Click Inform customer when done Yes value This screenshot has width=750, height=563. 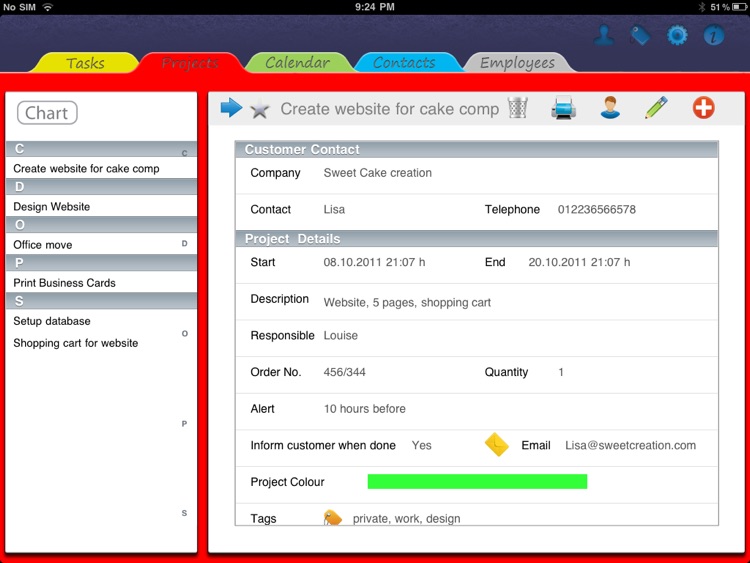click(x=421, y=445)
